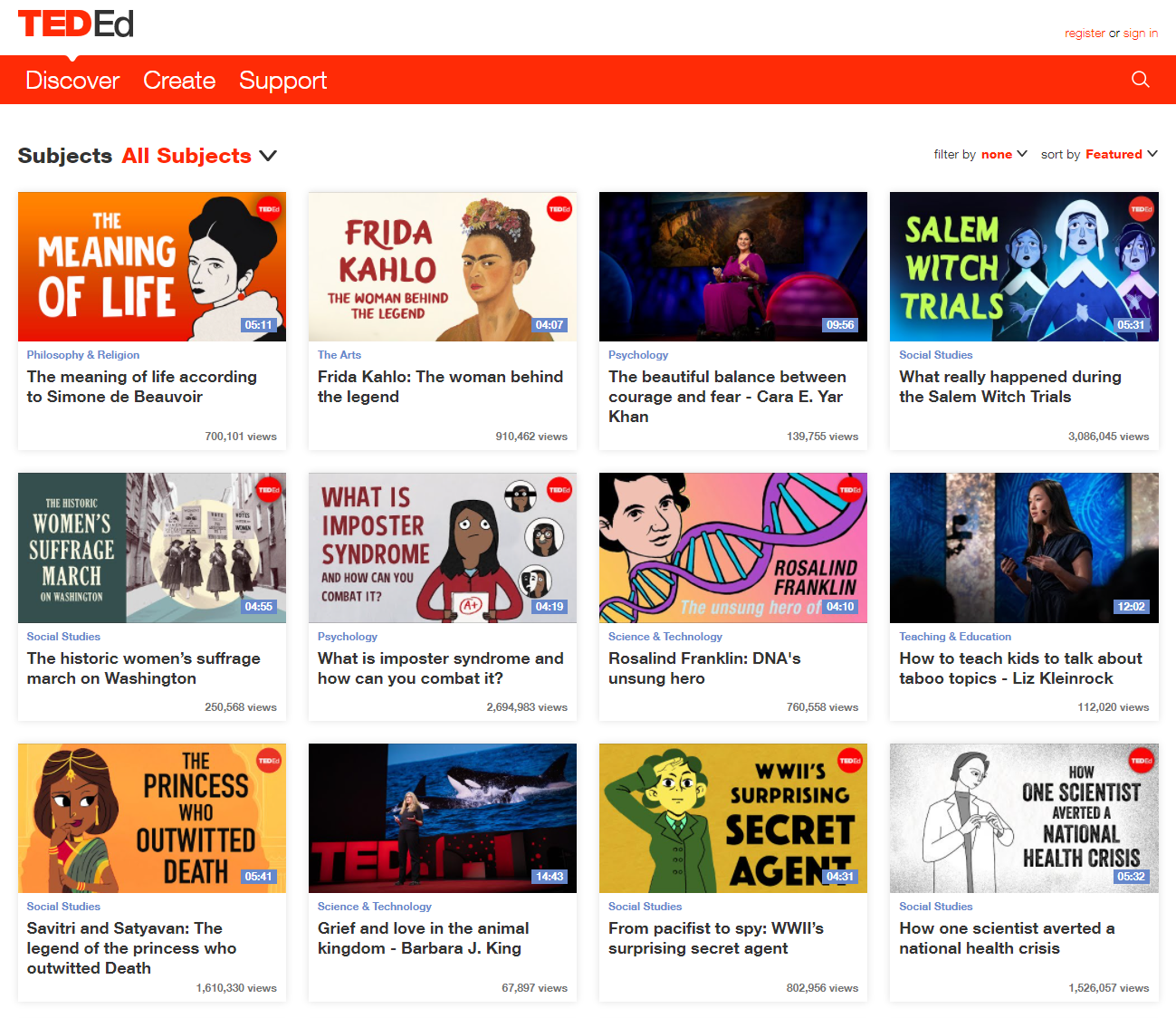
Task: Click the TED-Ed badge on Imposter Syndrome thumbnail
Action: (559, 490)
